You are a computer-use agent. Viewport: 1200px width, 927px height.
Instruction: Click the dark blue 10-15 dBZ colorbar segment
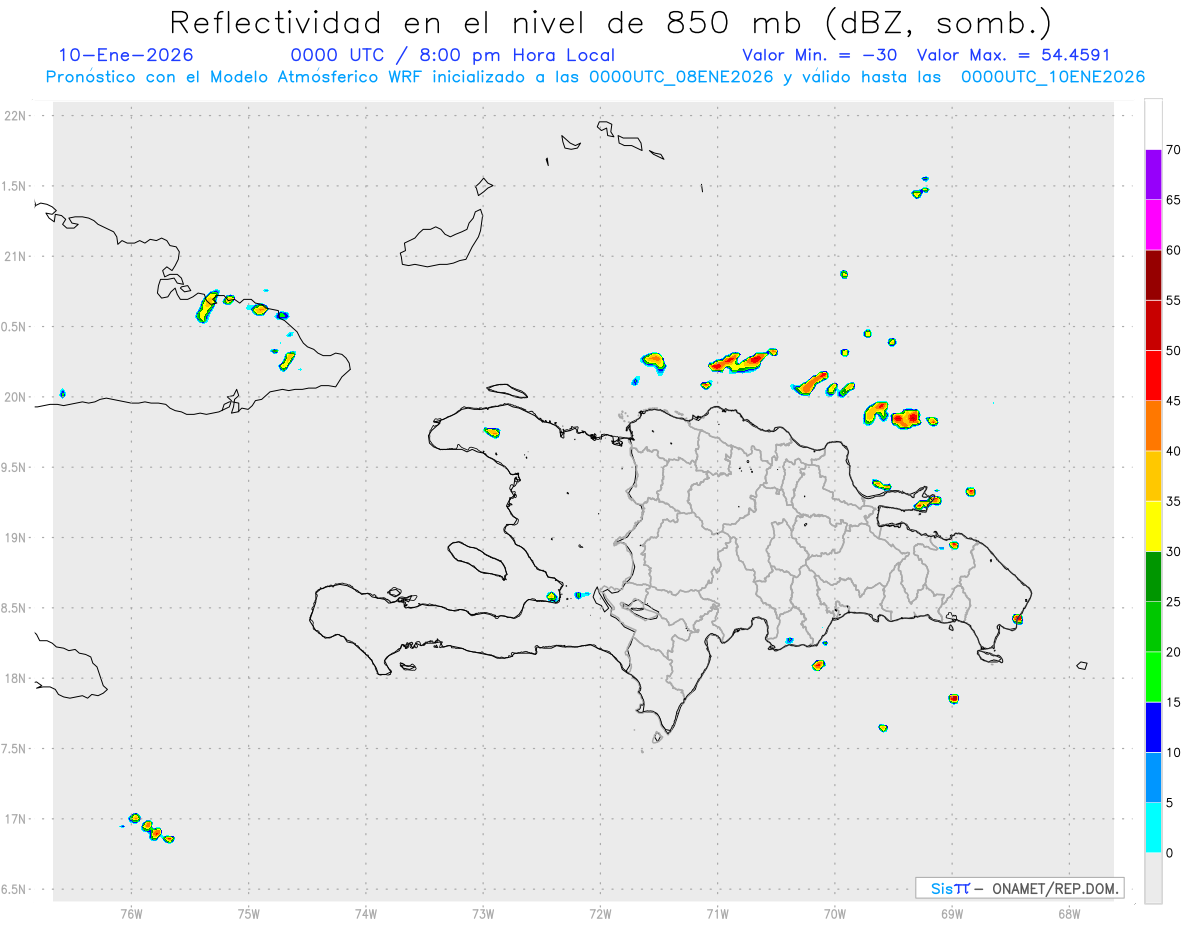point(1153,727)
